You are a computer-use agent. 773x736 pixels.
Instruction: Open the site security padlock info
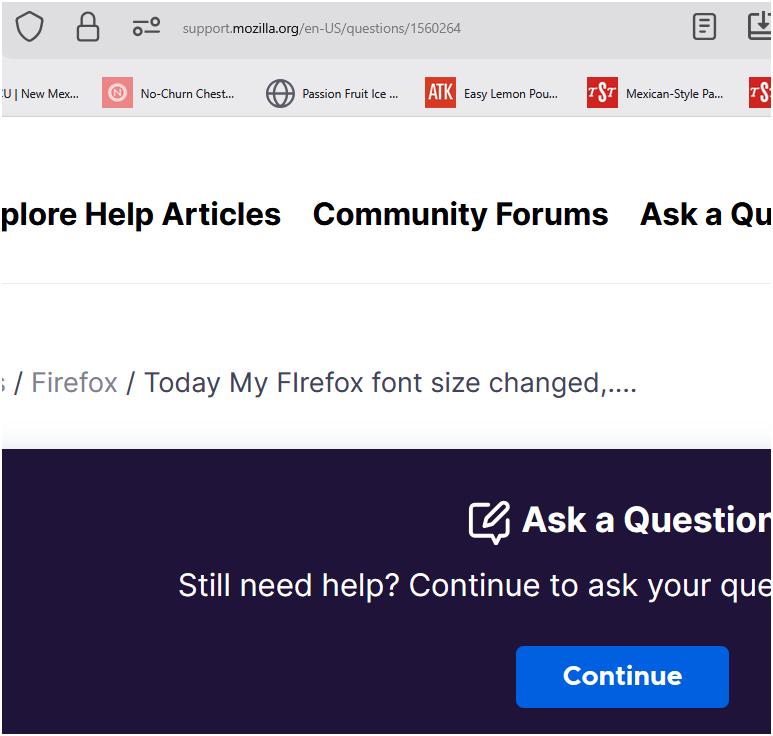coord(88,27)
